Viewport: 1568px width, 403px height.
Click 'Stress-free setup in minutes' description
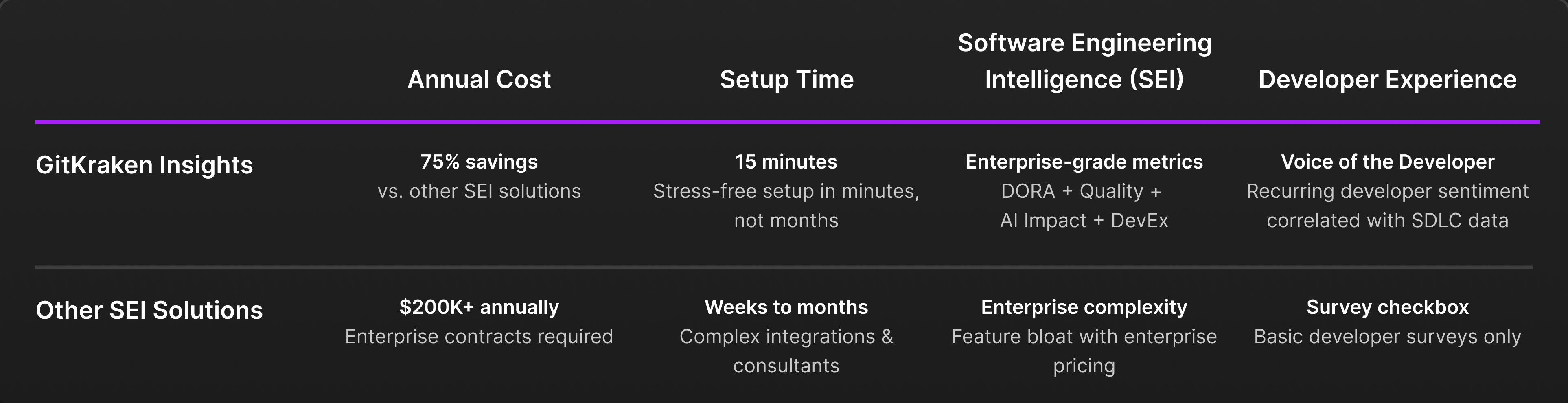point(786,191)
